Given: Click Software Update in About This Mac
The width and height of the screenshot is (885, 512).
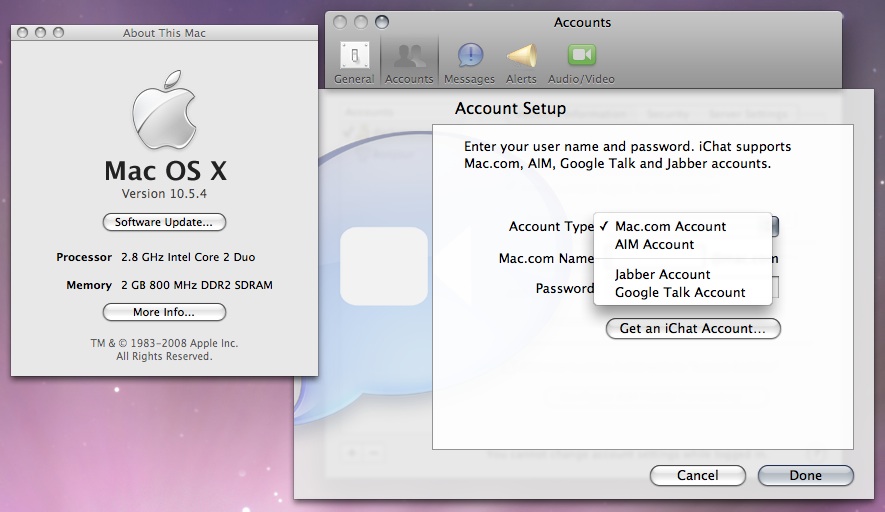Looking at the screenshot, I should tap(164, 222).
